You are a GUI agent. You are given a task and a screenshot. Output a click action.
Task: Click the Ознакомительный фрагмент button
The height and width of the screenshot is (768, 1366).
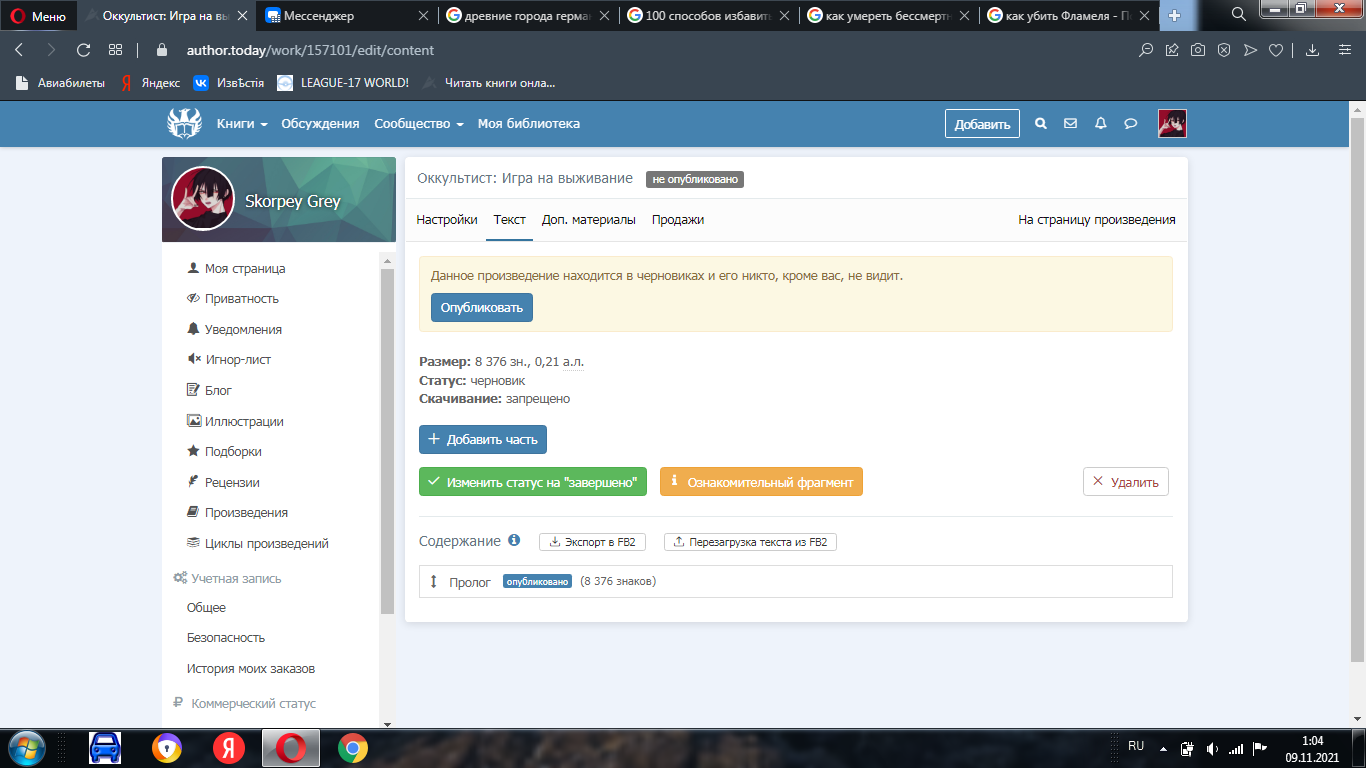(x=761, y=482)
